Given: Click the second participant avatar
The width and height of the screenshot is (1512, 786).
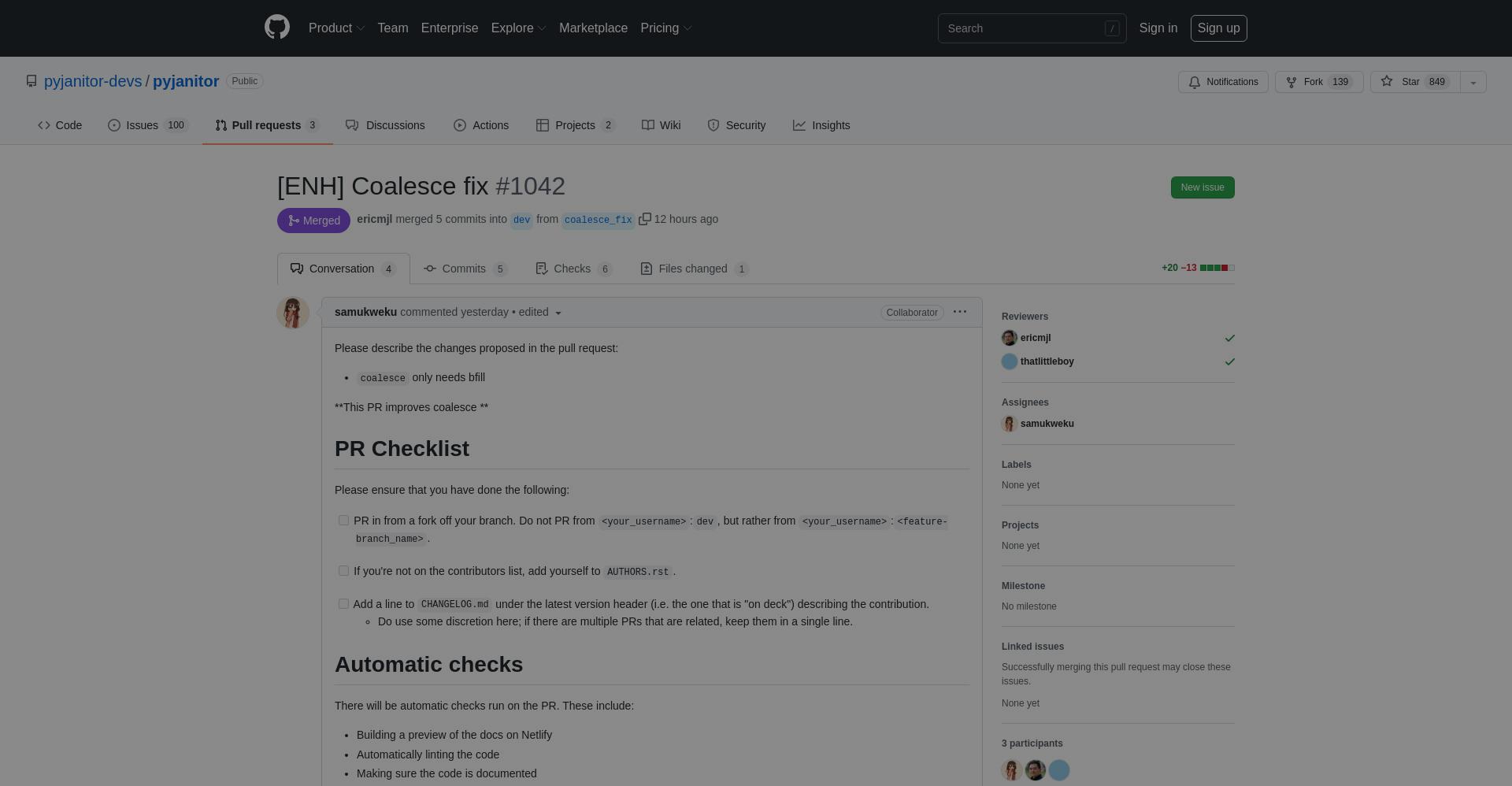Looking at the screenshot, I should click(x=1036, y=770).
